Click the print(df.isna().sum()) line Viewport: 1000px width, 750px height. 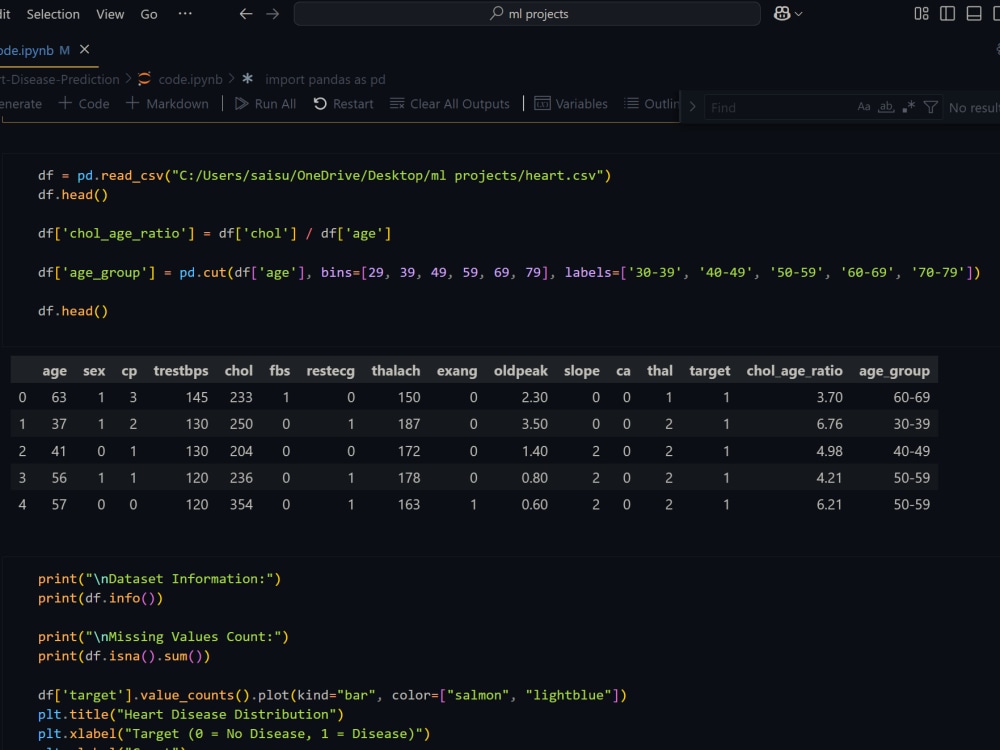point(124,656)
